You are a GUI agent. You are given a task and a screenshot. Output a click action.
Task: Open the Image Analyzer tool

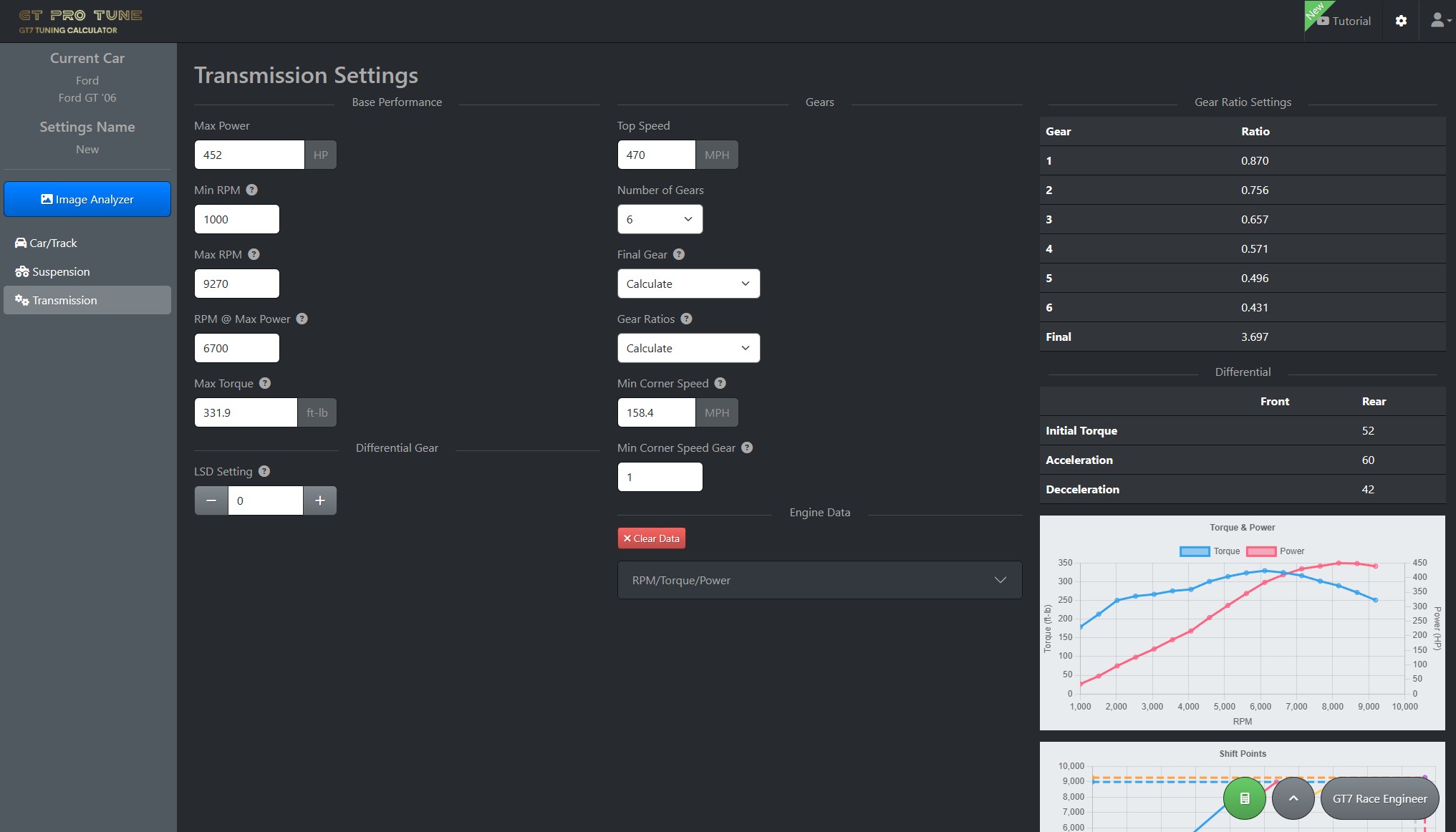coord(87,199)
